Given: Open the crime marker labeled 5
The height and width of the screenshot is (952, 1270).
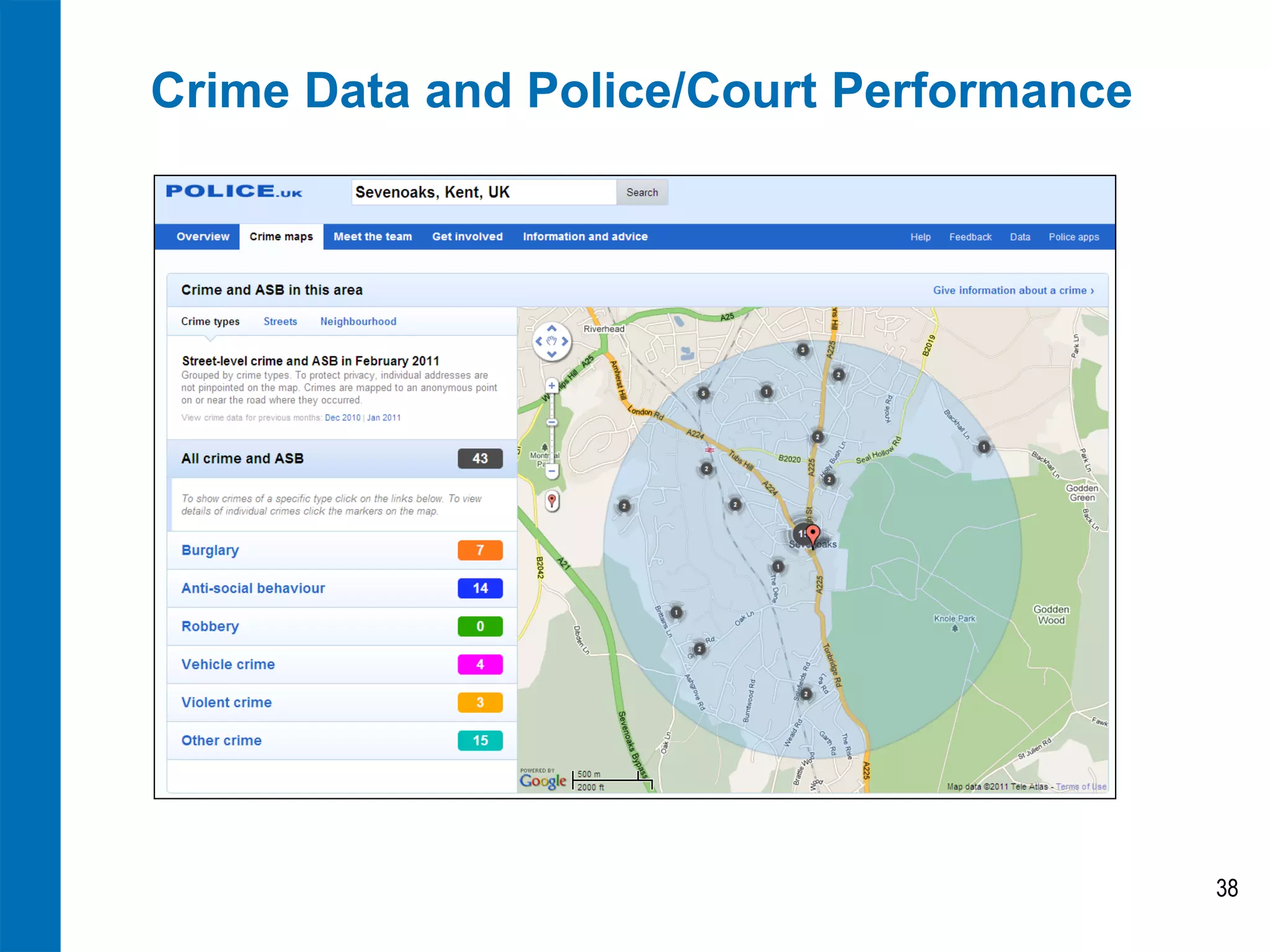Looking at the screenshot, I should [x=703, y=394].
